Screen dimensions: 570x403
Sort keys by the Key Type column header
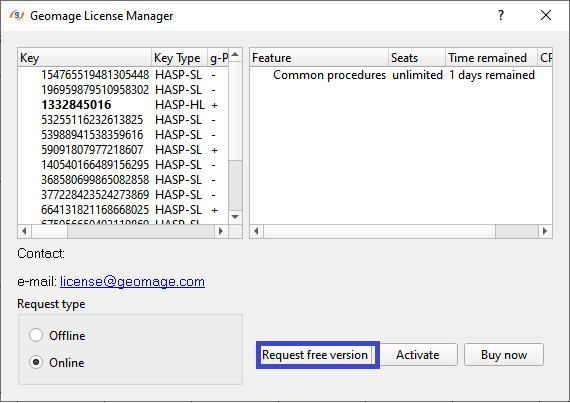179,58
